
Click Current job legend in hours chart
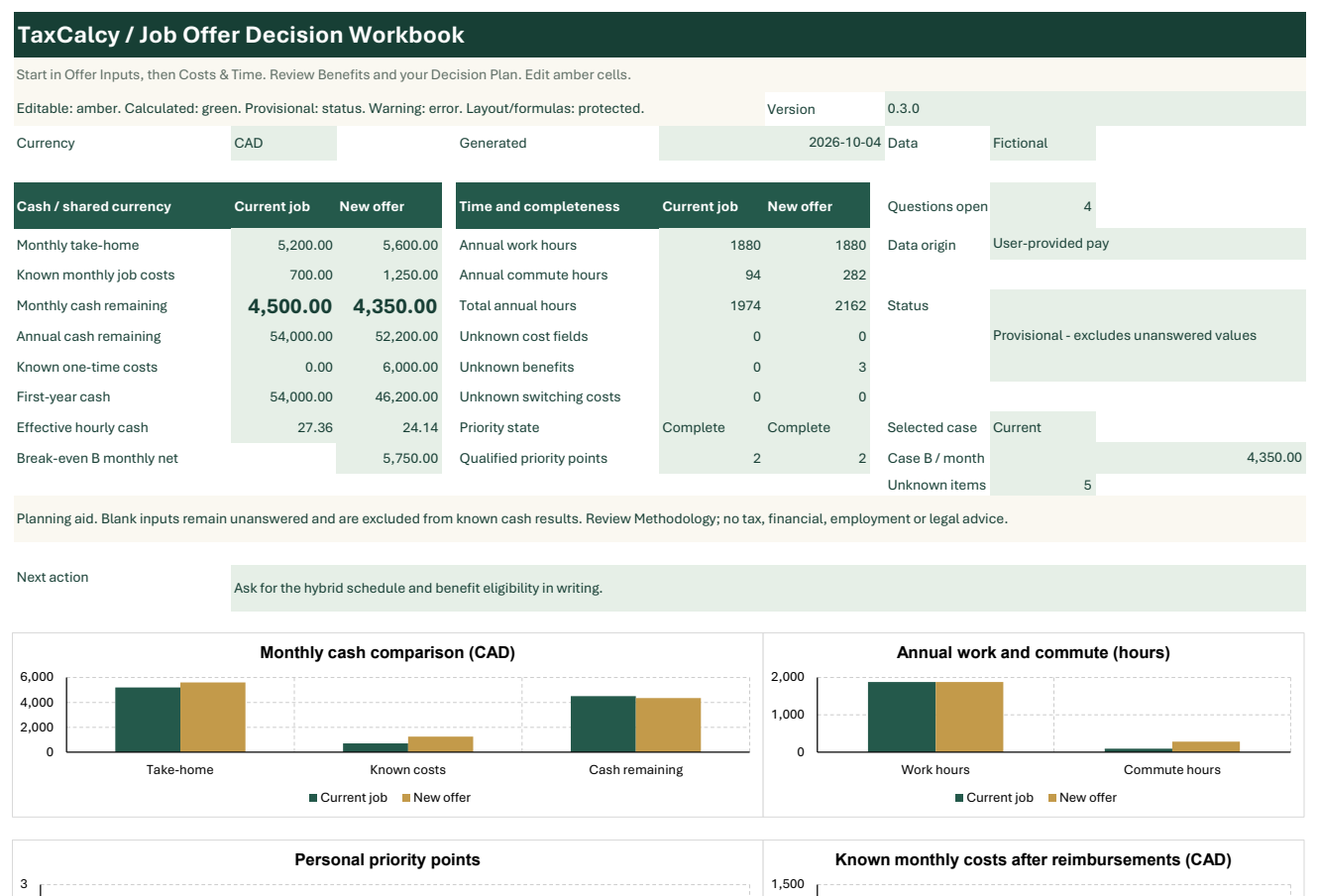[x=994, y=797]
